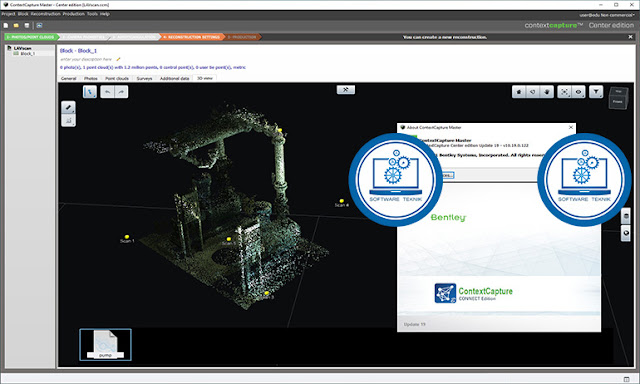The height and width of the screenshot is (384, 640).
Task: Activate the measurement ruler tool
Action: pos(69,107)
